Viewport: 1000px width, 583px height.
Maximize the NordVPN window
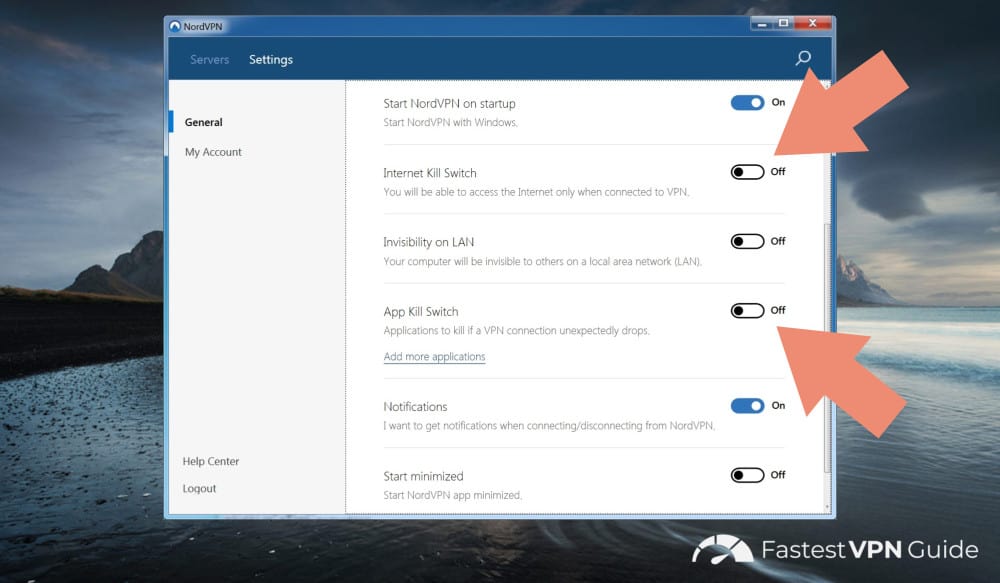point(783,24)
